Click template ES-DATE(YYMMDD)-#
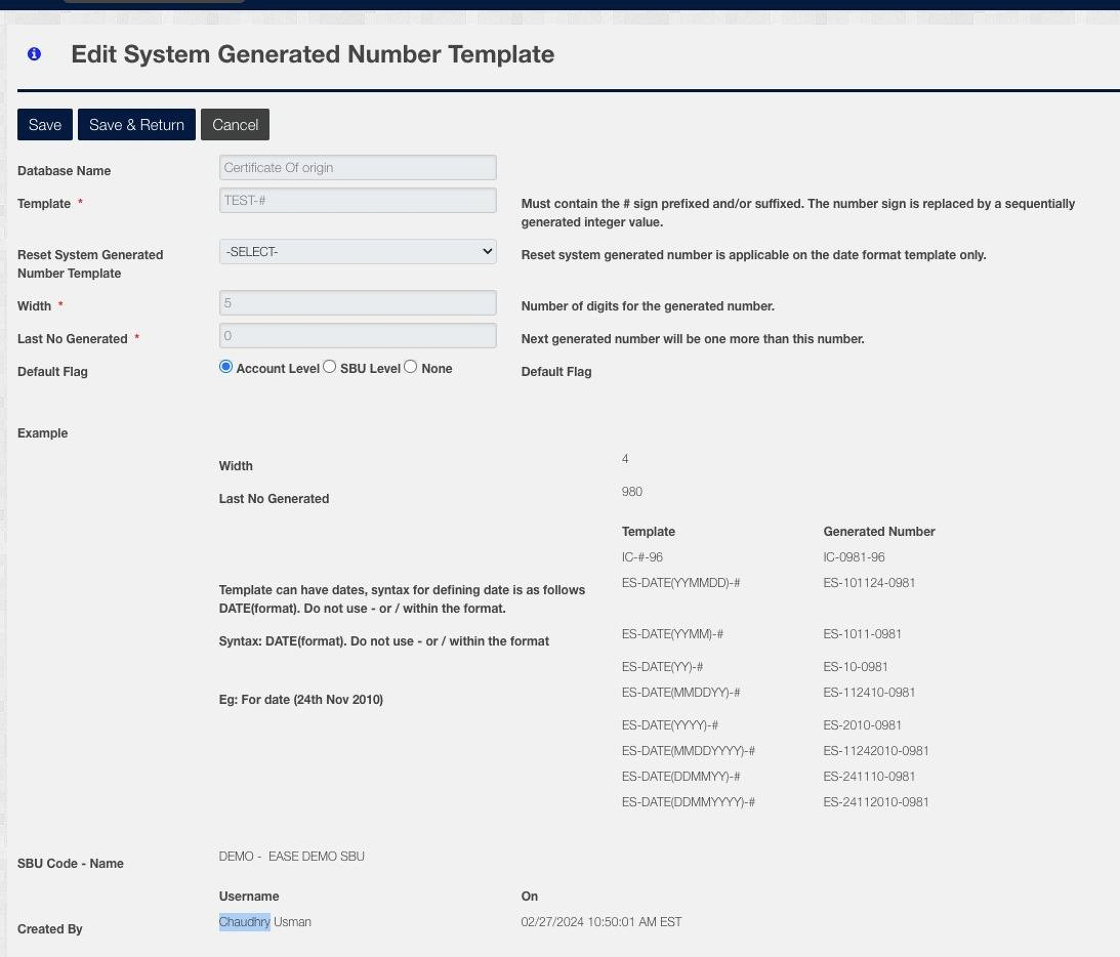Image resolution: width=1120 pixels, height=957 pixels. click(681, 583)
